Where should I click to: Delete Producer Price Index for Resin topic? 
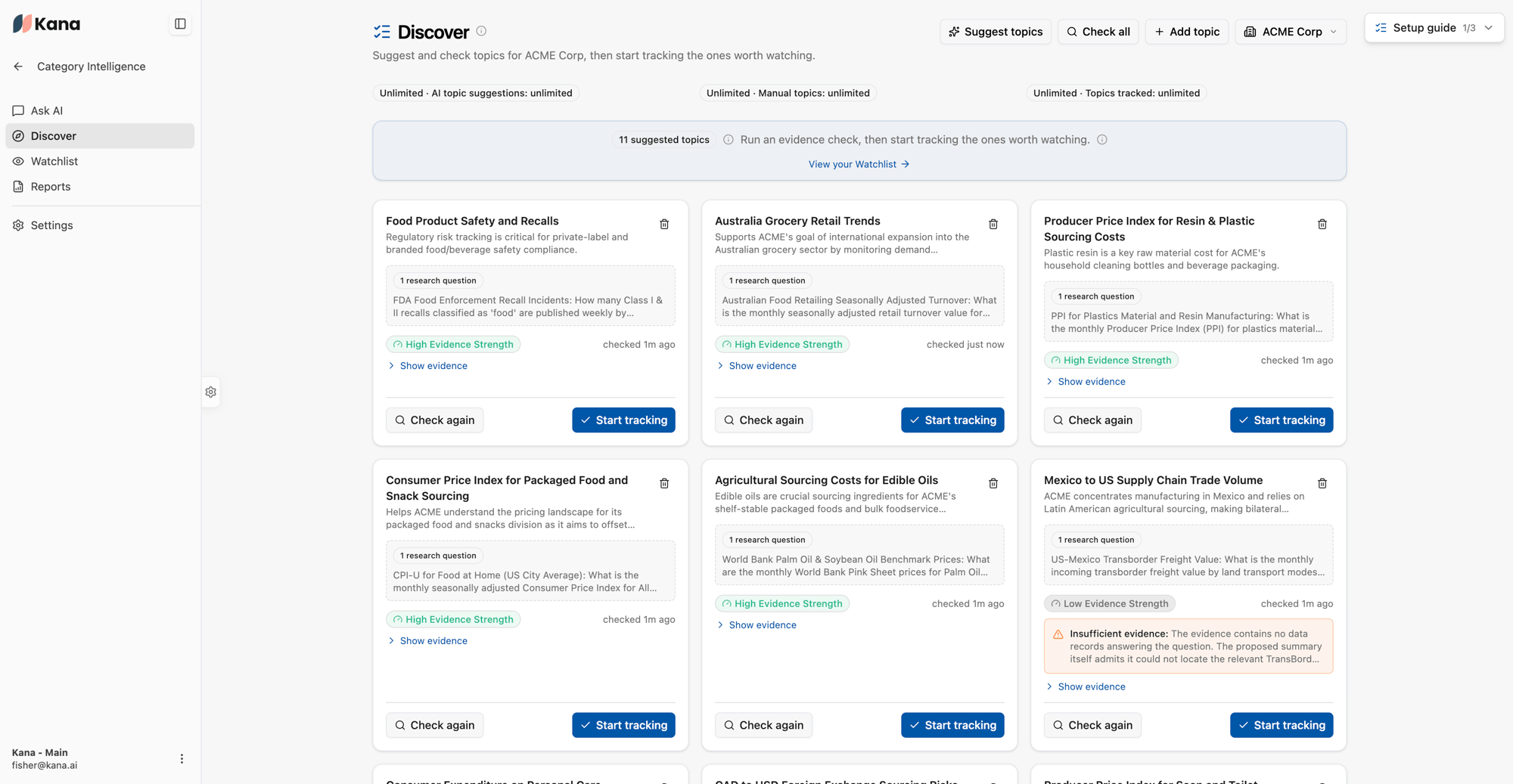[x=1322, y=225]
